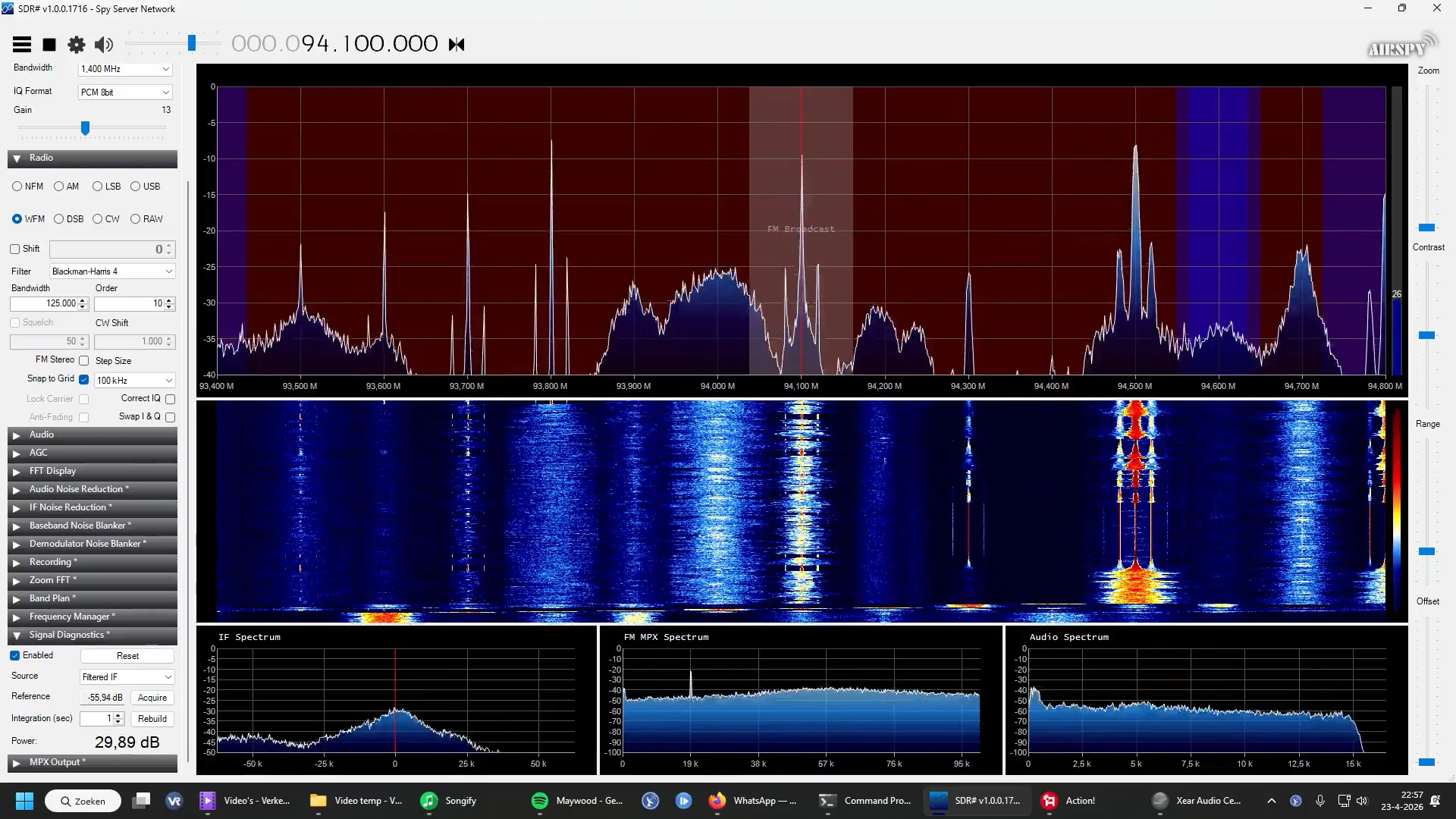Expand the Baseband Noise Blanker panel
Image resolution: width=1456 pixels, height=819 pixels.
coord(93,526)
